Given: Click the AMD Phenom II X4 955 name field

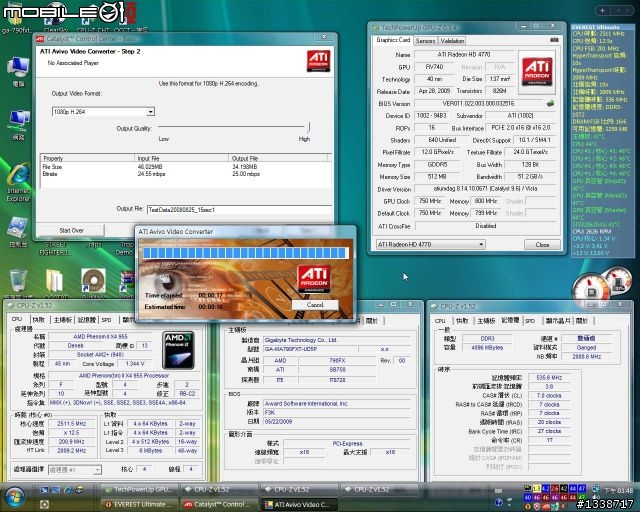Looking at the screenshot, I should tap(100, 336).
